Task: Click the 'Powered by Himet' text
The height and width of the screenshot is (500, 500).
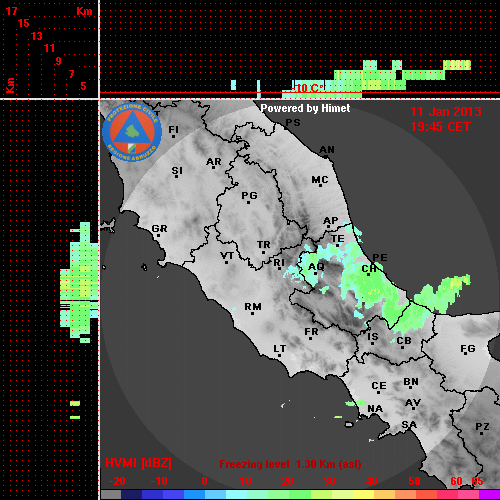Action: tap(305, 108)
